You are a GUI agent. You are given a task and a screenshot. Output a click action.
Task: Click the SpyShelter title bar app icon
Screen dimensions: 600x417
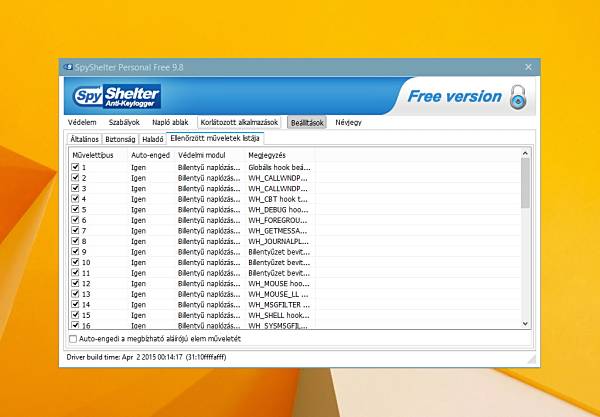click(68, 67)
